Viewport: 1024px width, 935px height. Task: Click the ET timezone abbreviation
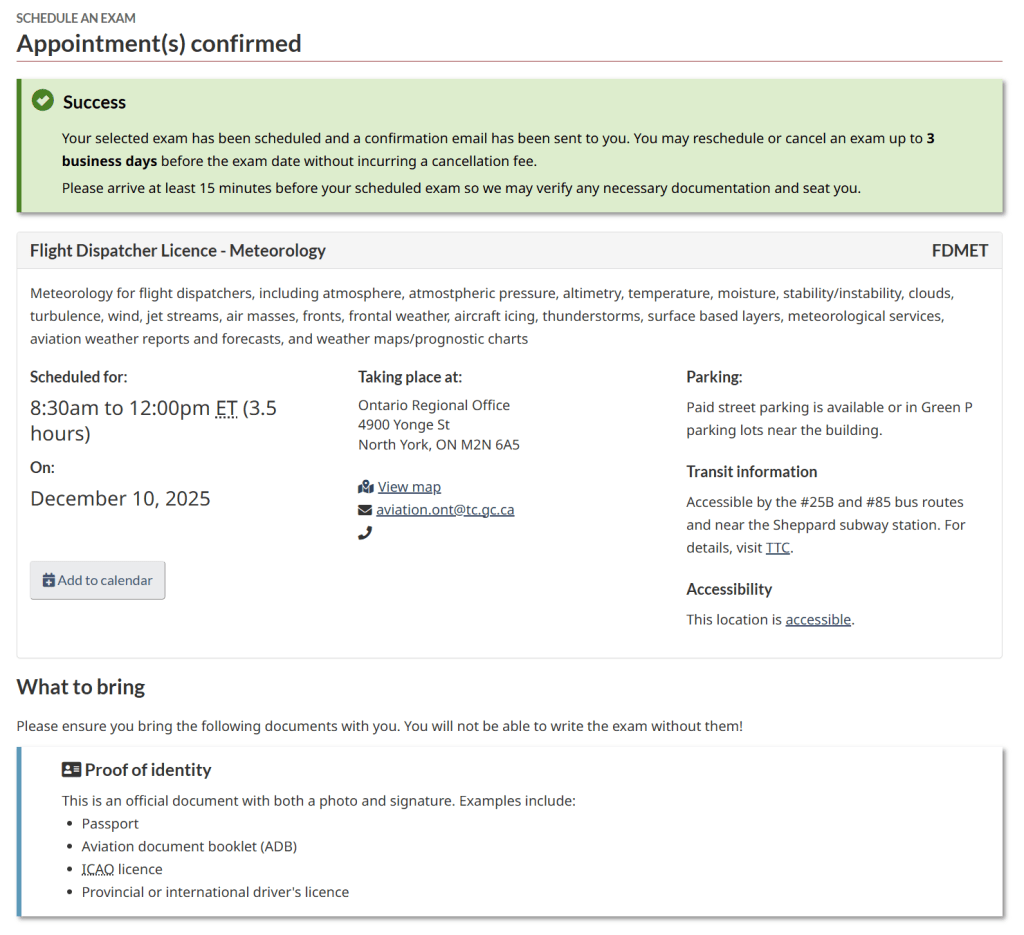pos(226,408)
